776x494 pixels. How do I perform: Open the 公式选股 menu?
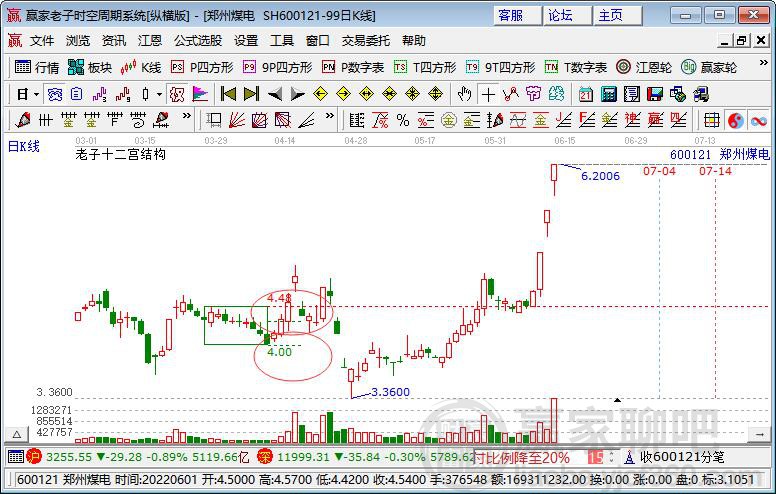198,41
